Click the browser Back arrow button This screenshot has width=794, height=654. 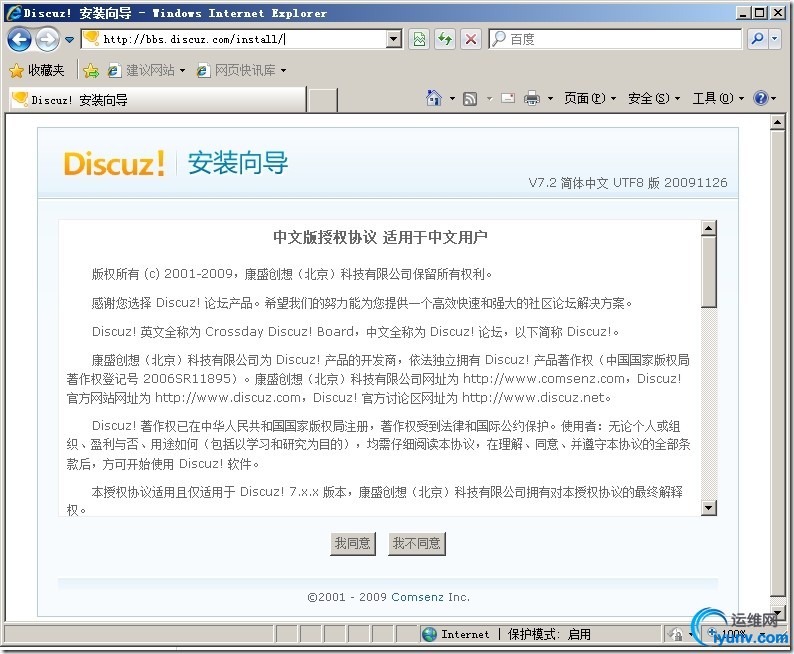[x=19, y=39]
